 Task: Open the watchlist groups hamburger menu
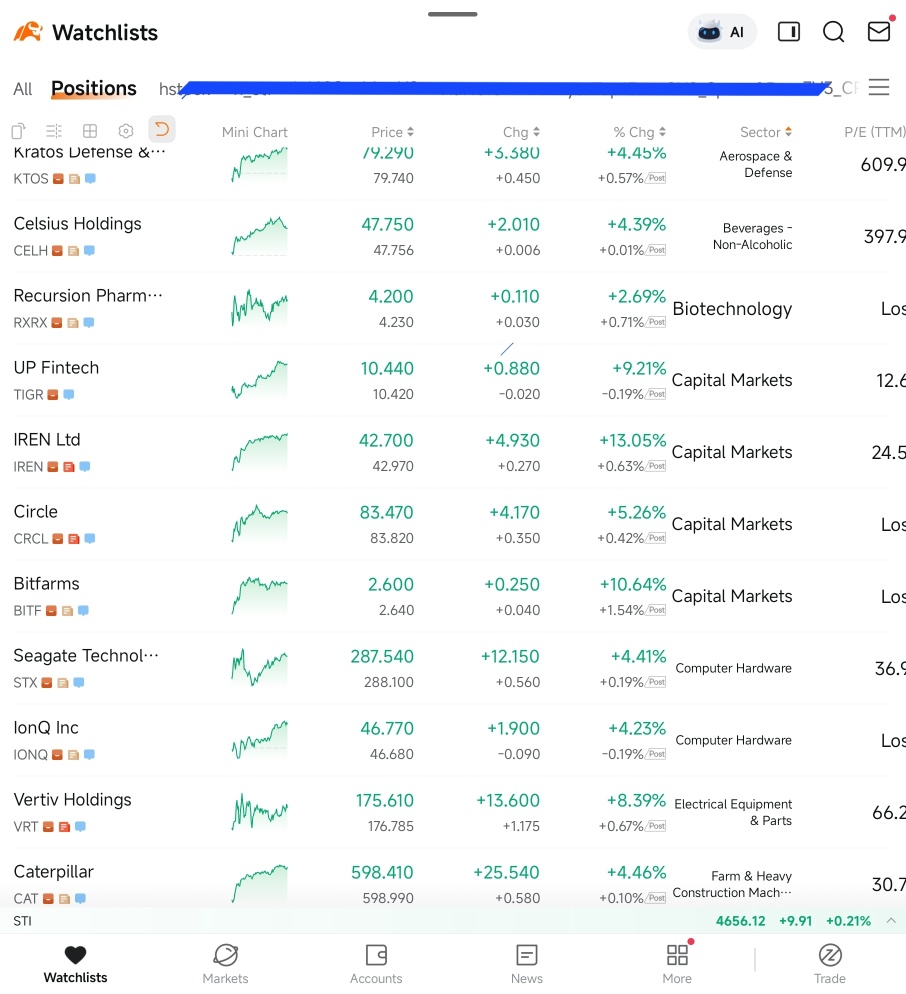point(879,87)
